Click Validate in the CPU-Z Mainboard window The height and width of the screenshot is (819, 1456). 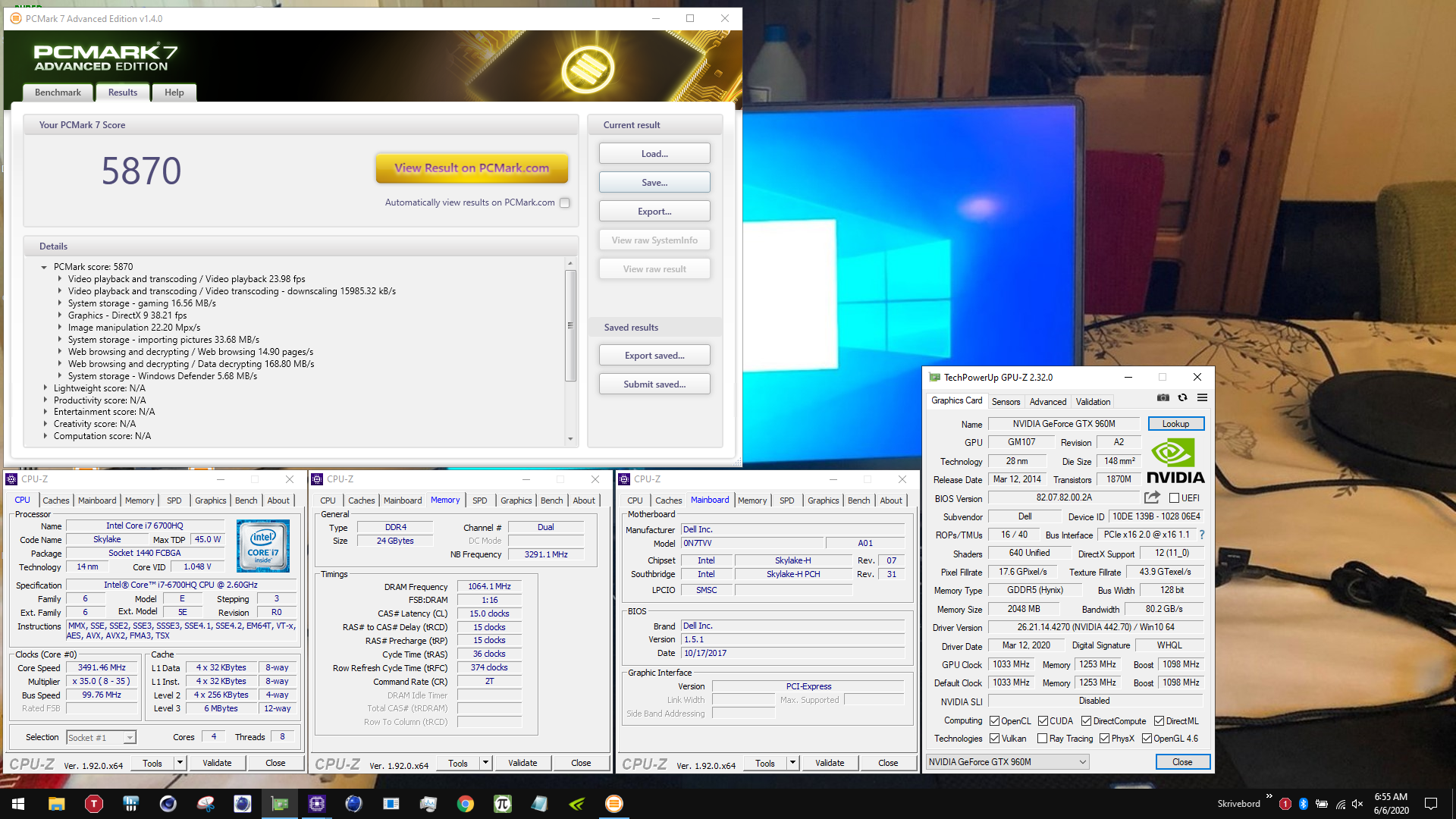[830, 763]
